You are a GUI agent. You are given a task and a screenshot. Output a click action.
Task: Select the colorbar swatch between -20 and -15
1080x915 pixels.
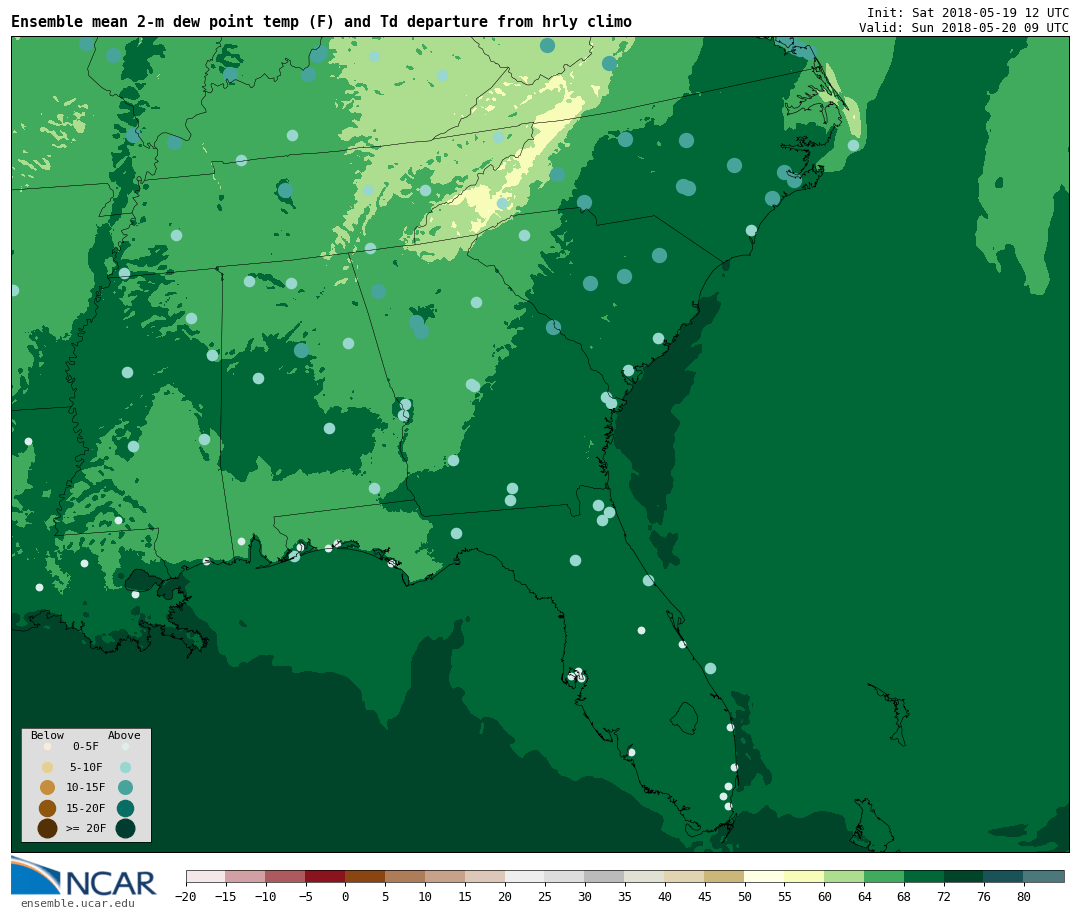pos(206,876)
